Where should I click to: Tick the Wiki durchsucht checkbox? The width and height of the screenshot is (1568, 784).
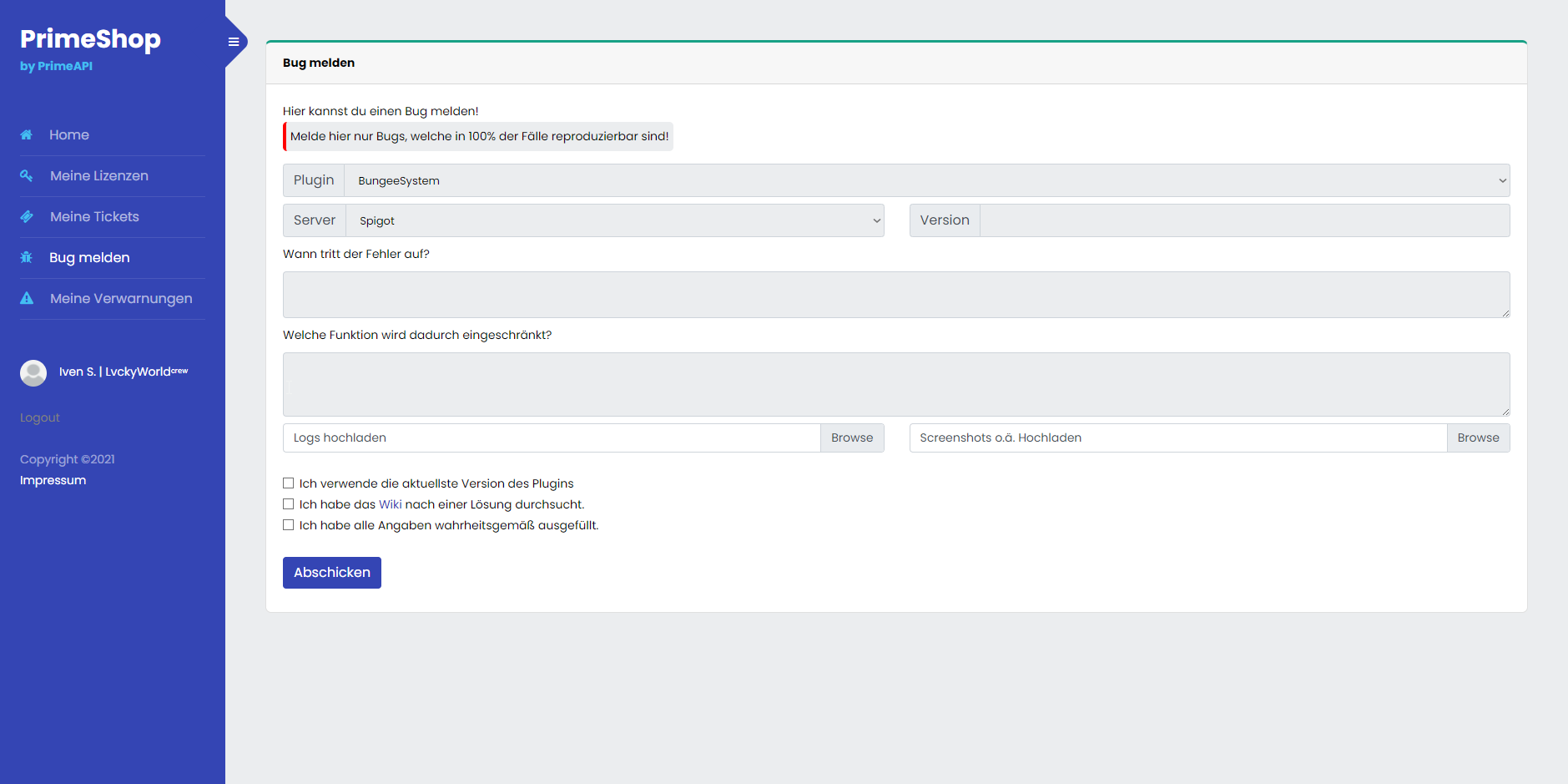[x=289, y=504]
